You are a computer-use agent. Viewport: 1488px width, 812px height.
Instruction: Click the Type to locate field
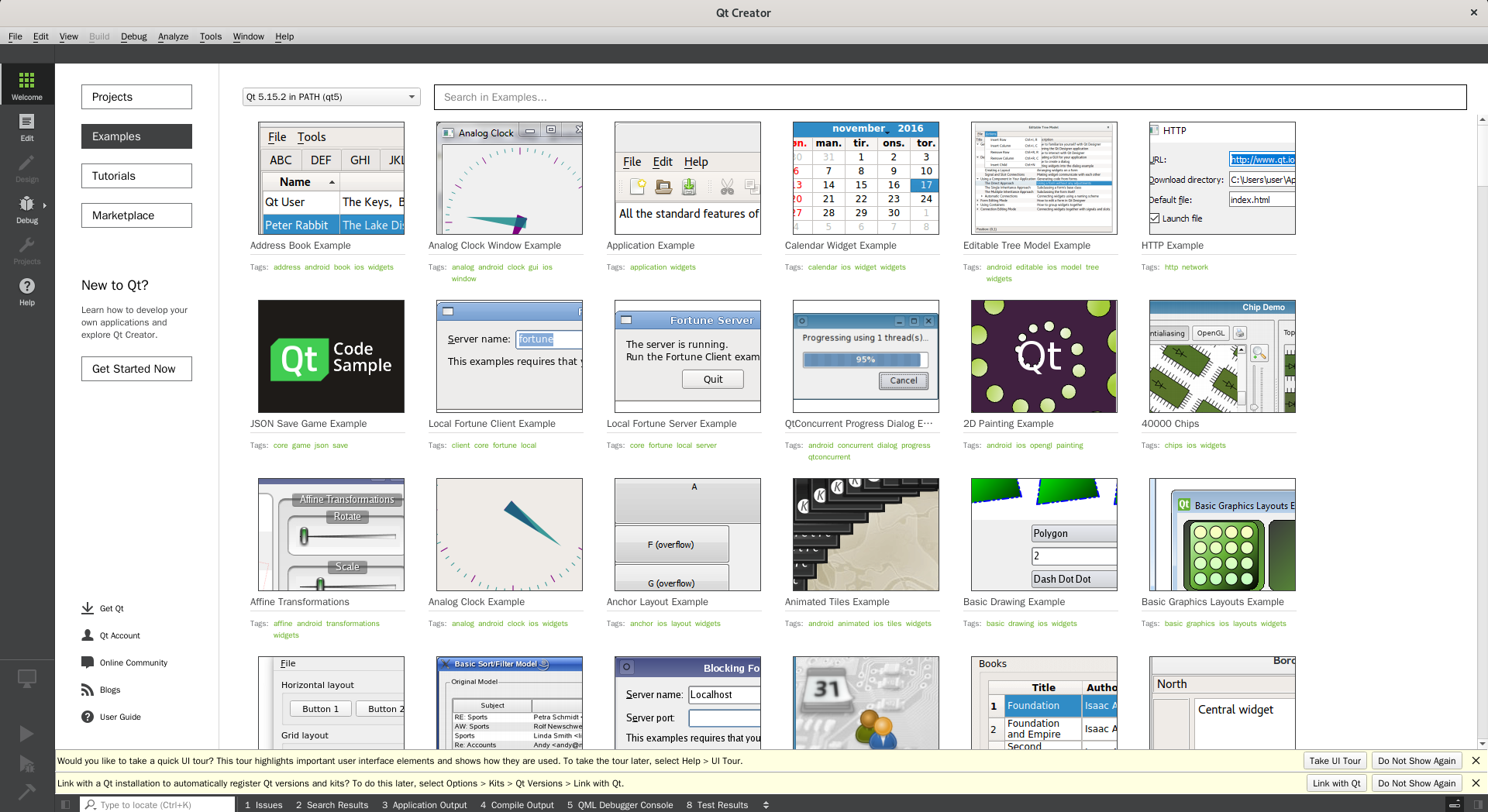coord(157,805)
